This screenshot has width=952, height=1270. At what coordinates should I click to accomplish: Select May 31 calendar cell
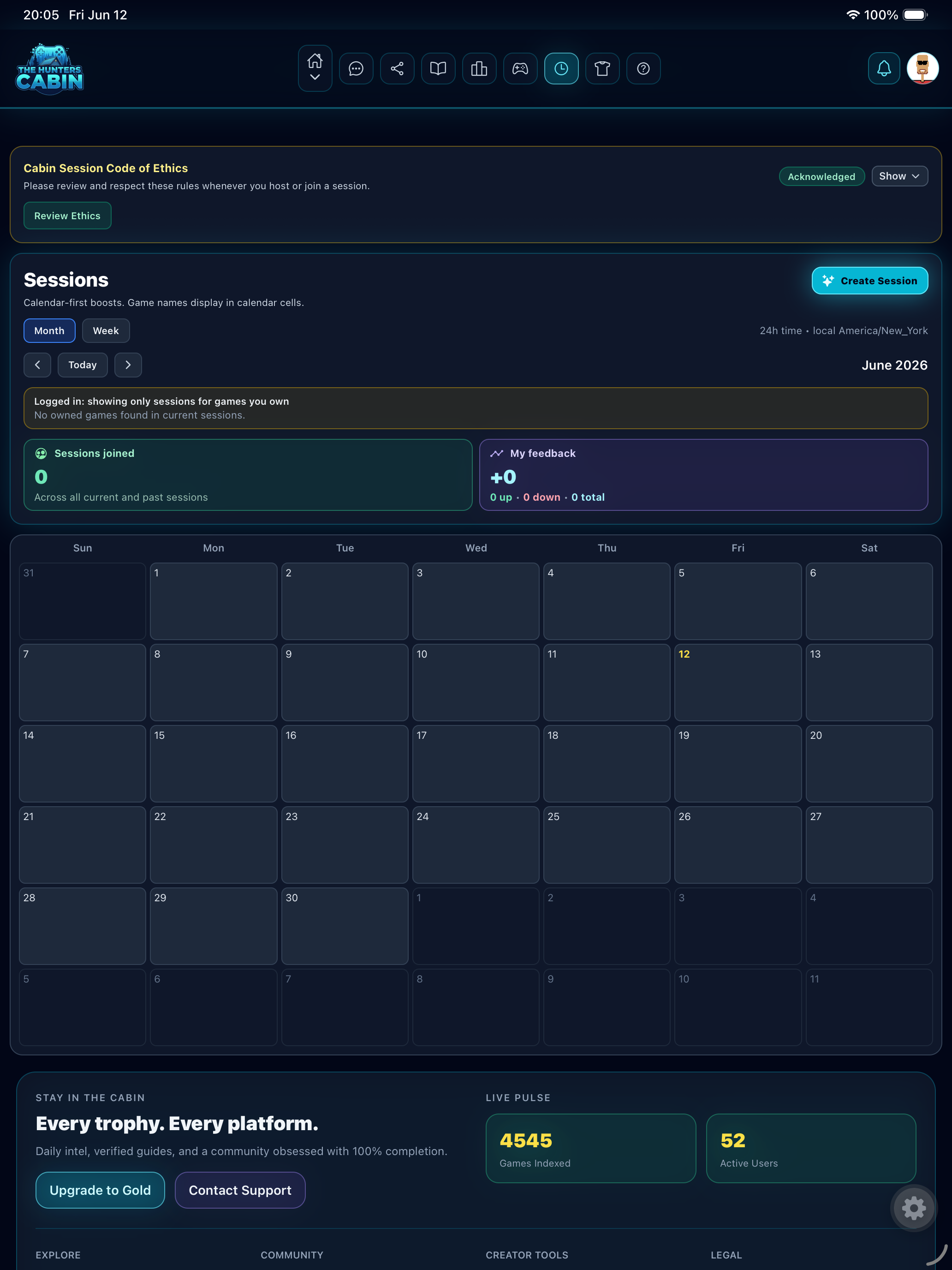82,601
